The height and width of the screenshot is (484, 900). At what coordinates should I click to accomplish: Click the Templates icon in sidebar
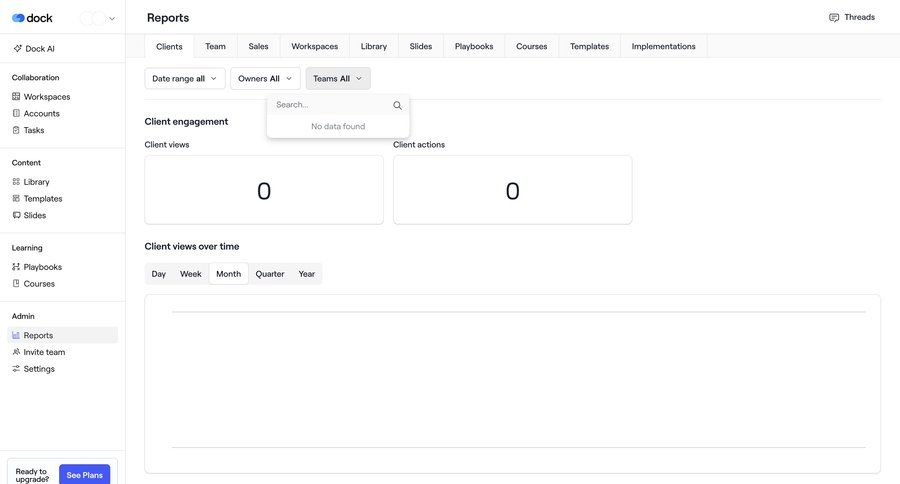pyautogui.click(x=16, y=198)
